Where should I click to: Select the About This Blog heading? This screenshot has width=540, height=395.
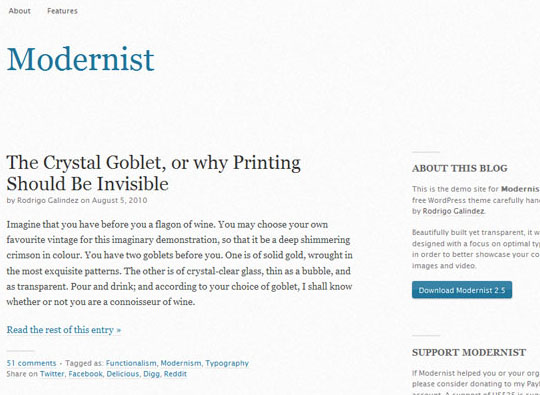(x=460, y=168)
